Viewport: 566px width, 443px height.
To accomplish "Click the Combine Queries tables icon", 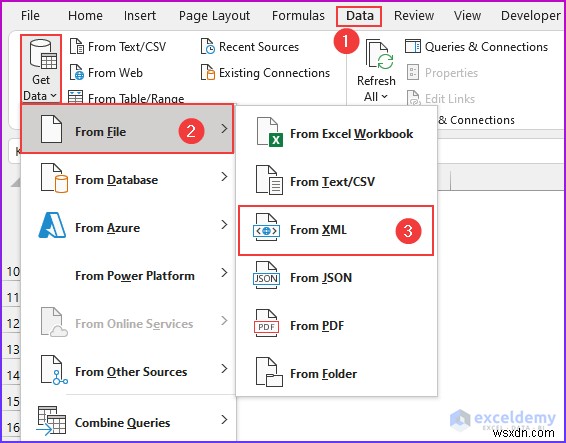I will [x=51, y=421].
